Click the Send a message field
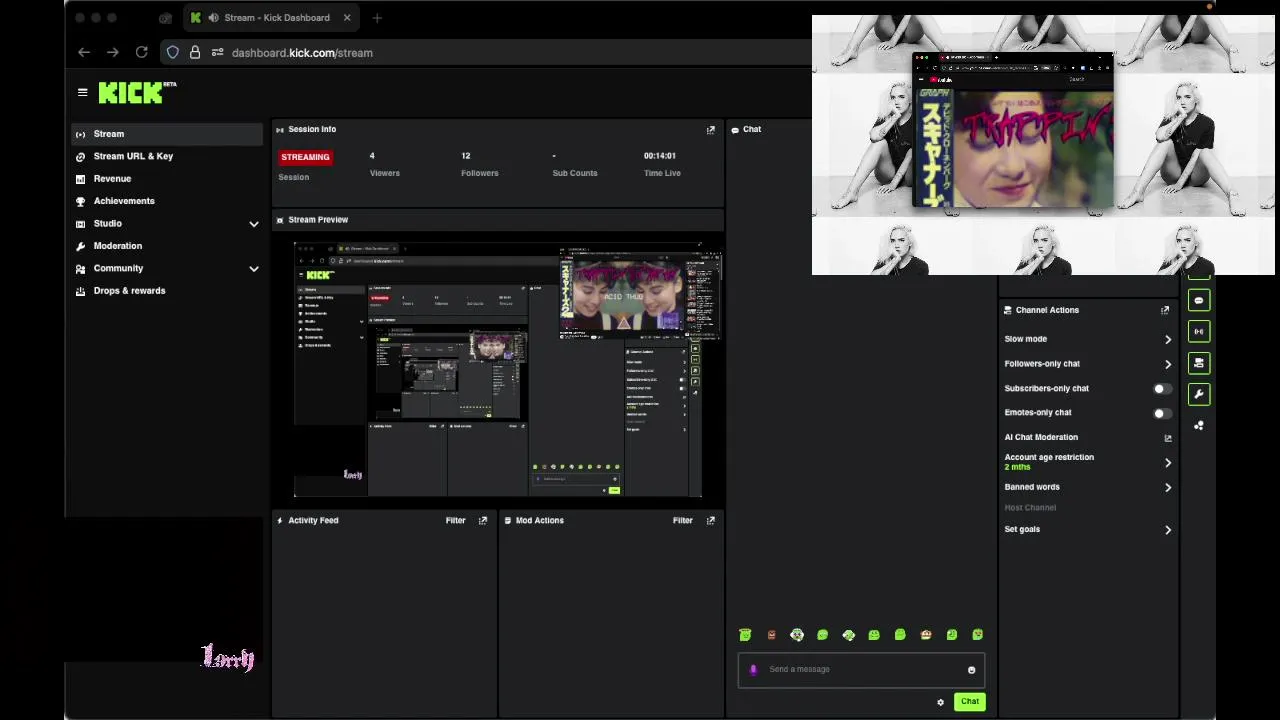 click(861, 670)
